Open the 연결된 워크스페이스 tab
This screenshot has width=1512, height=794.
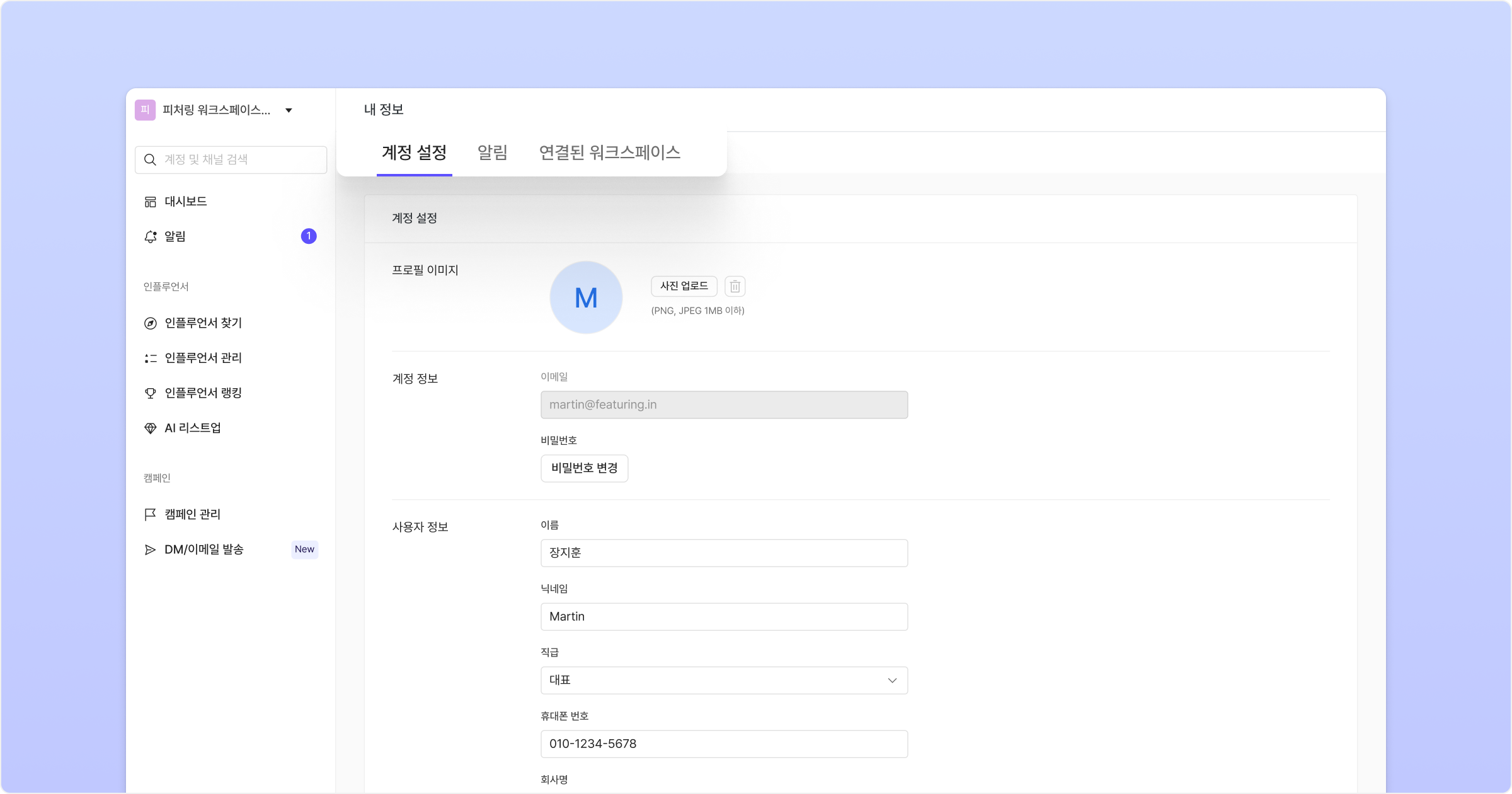pyautogui.click(x=609, y=152)
